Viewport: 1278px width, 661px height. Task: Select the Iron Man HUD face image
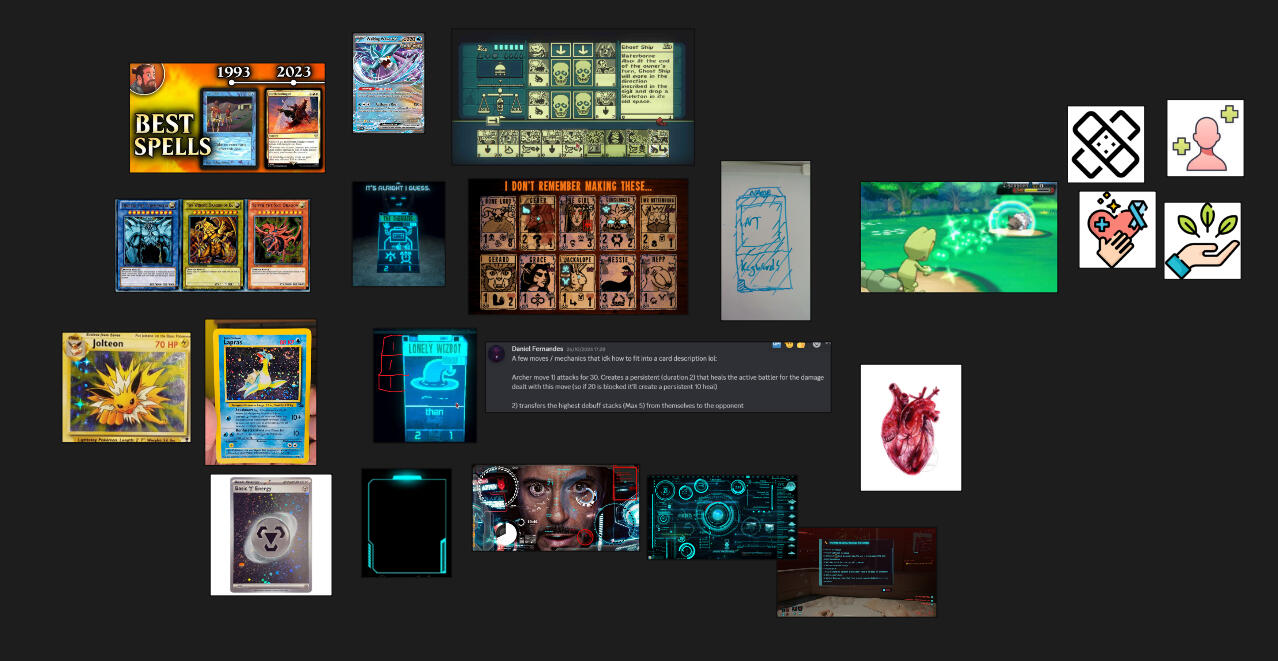coord(555,507)
